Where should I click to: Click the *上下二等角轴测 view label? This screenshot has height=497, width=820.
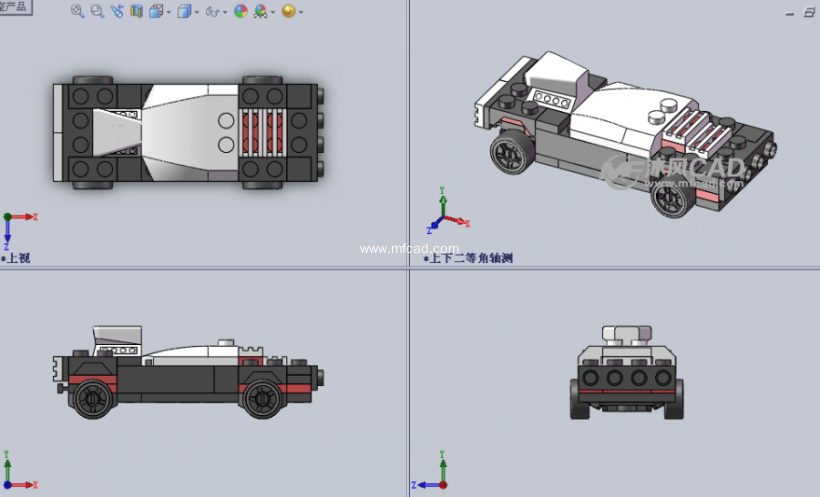pos(469,258)
